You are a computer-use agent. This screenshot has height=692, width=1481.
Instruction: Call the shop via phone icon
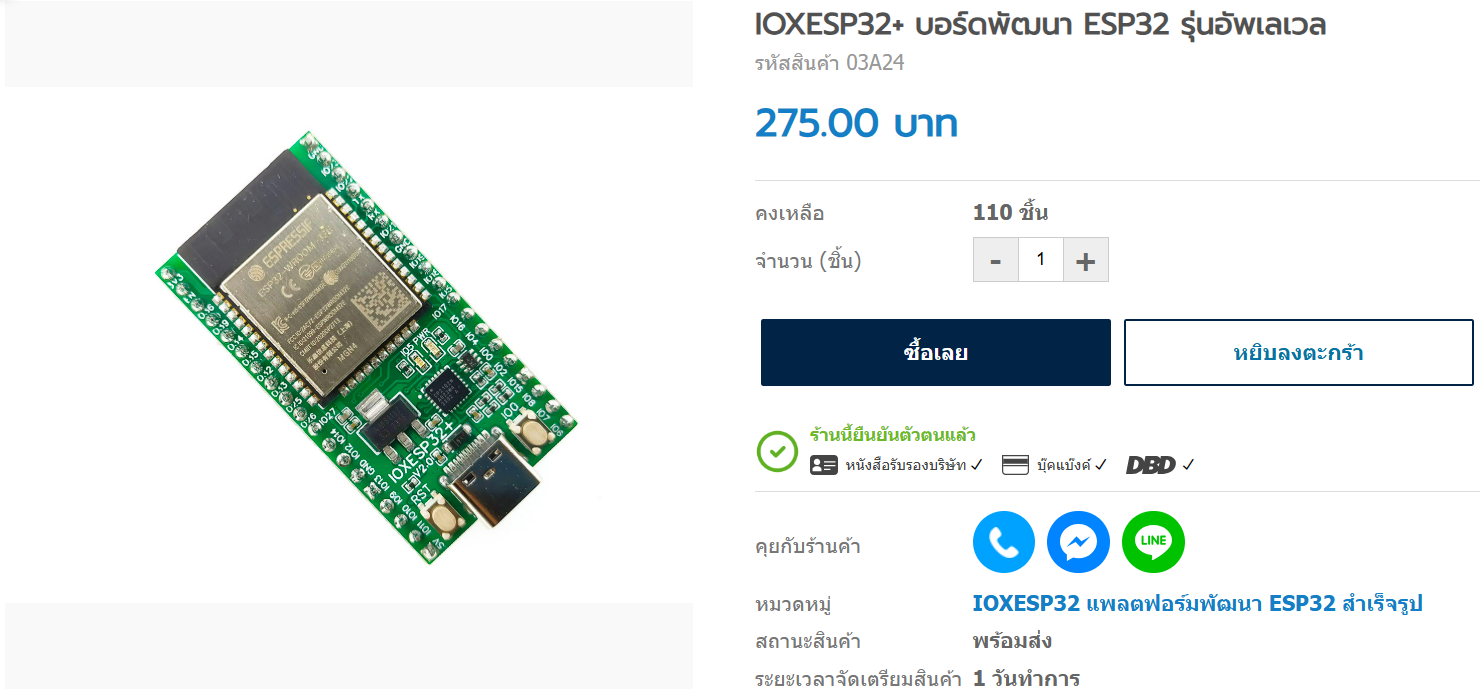[1004, 542]
